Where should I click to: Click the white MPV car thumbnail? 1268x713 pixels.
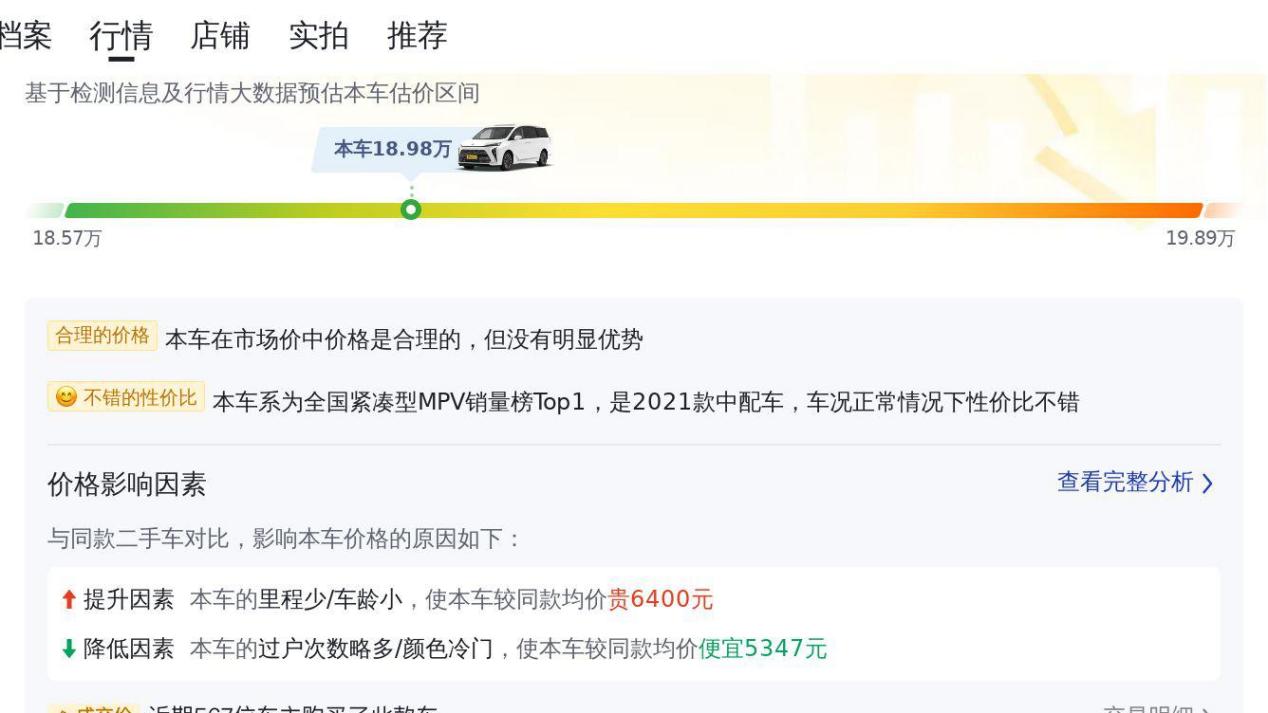point(504,148)
